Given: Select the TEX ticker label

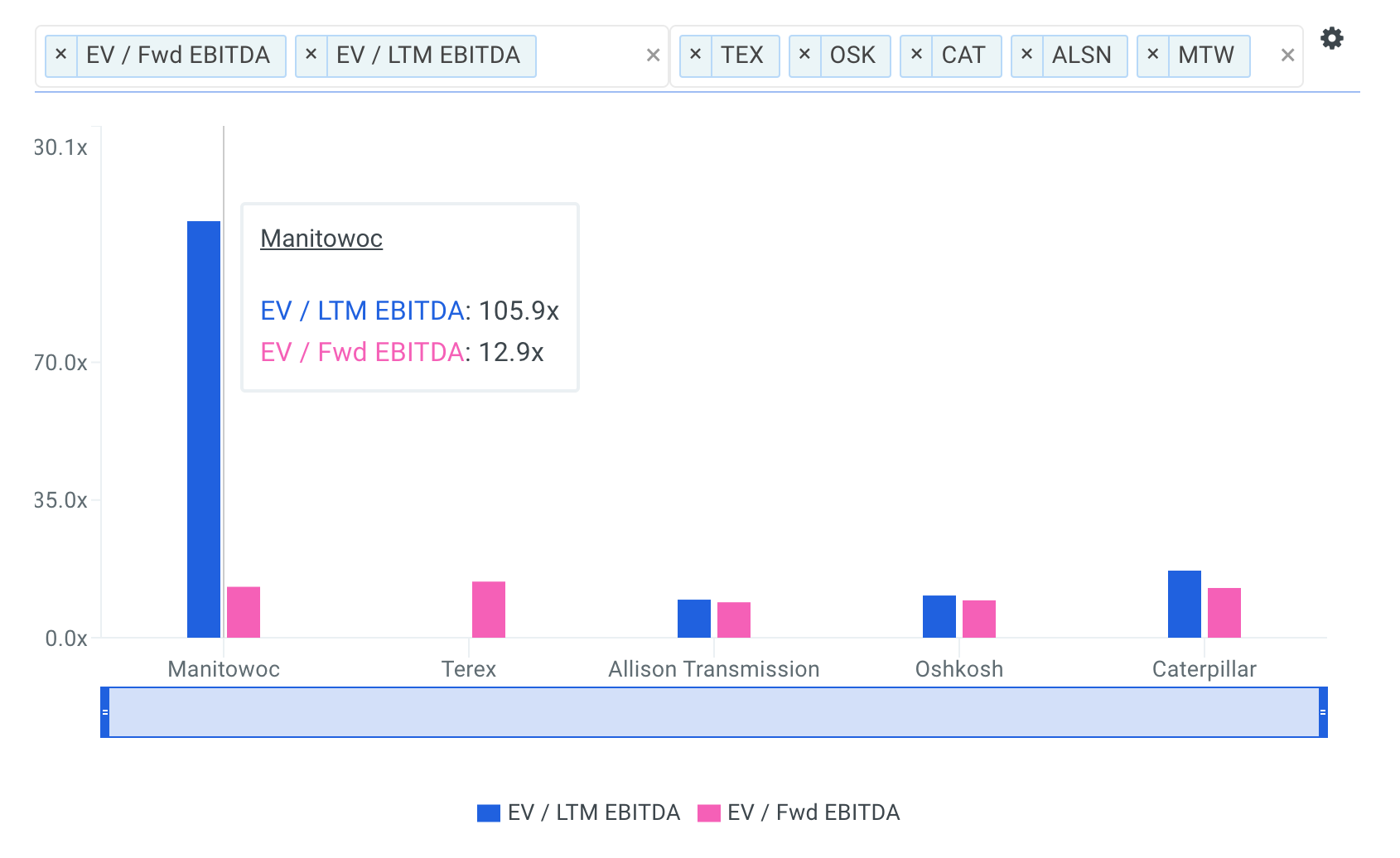Looking at the screenshot, I should (741, 55).
